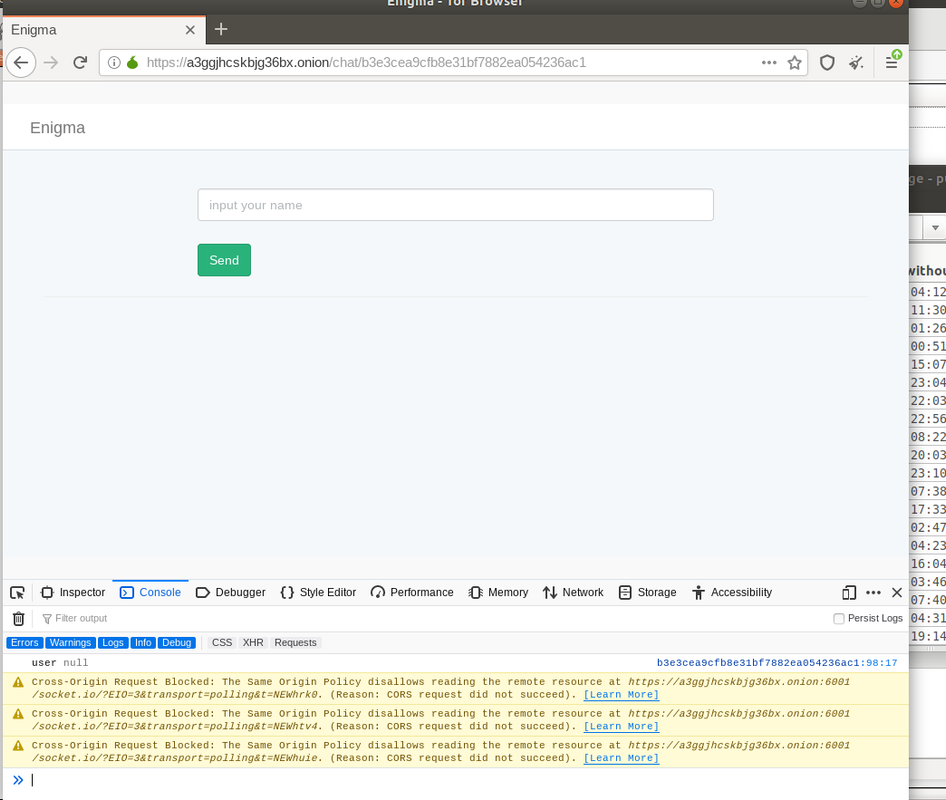The image size is (946, 800).
Task: Open the security level shield icon
Action: (827, 63)
